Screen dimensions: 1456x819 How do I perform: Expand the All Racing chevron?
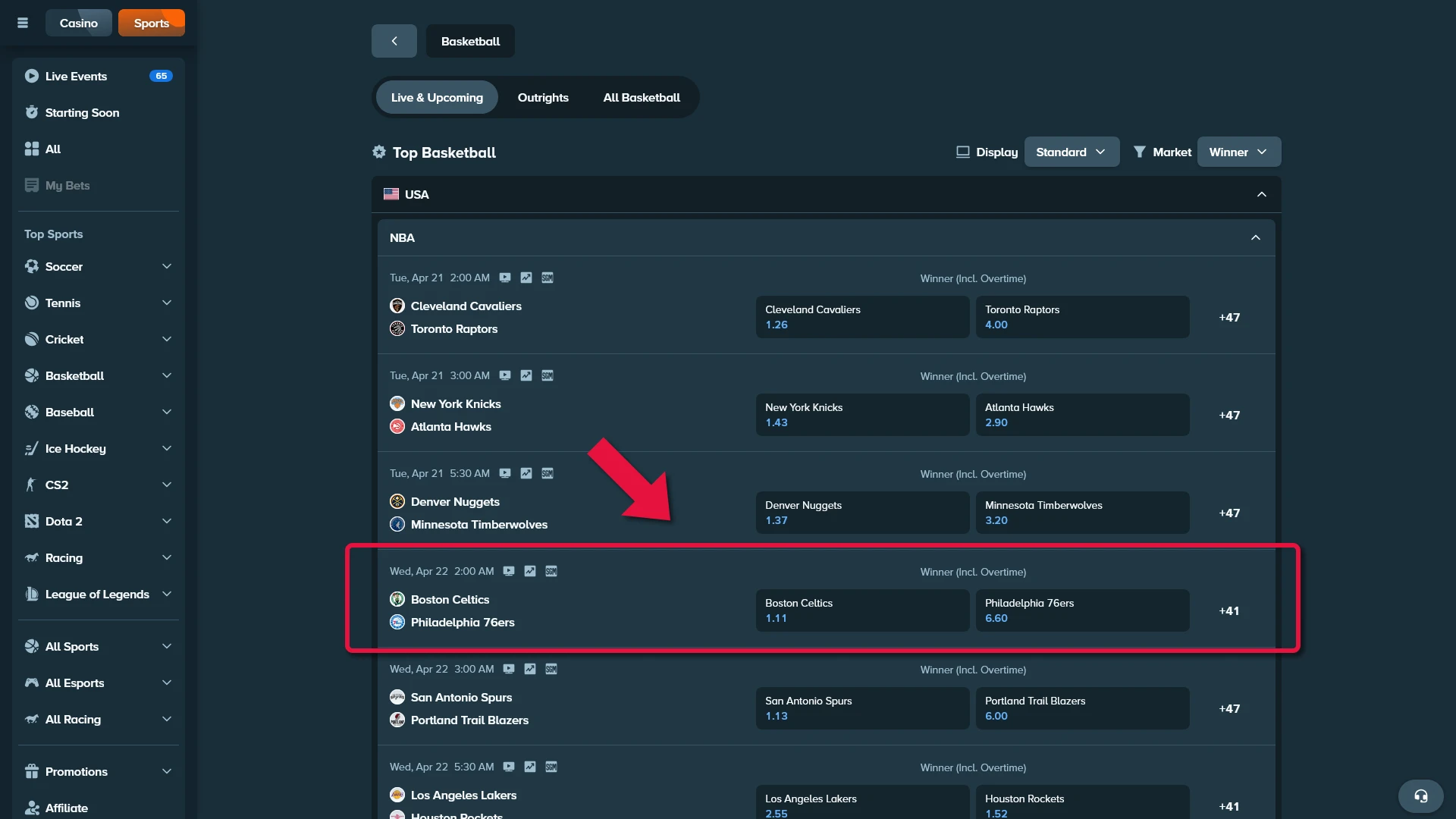[x=167, y=719]
